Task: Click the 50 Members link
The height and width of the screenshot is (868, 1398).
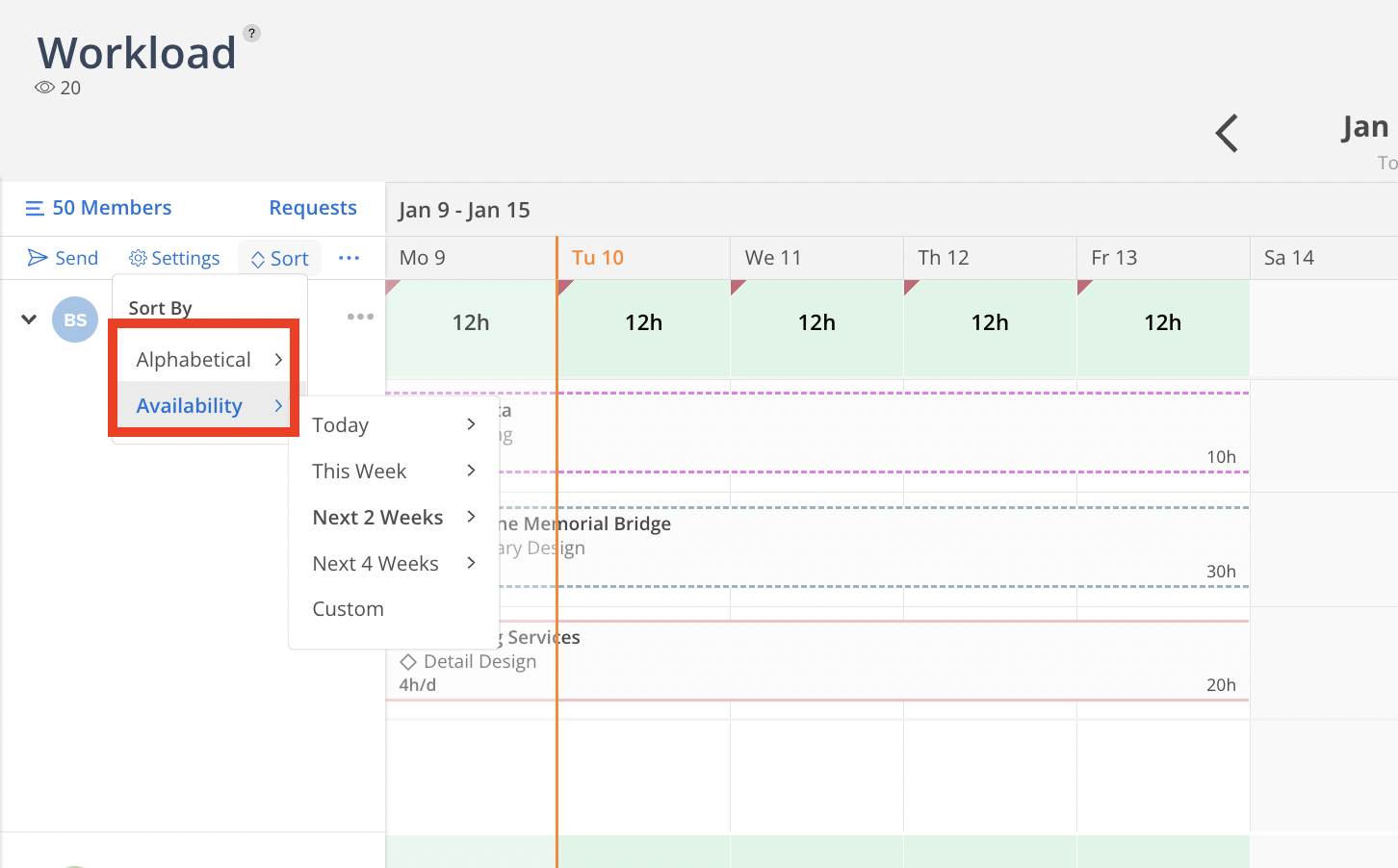Action: click(x=112, y=207)
